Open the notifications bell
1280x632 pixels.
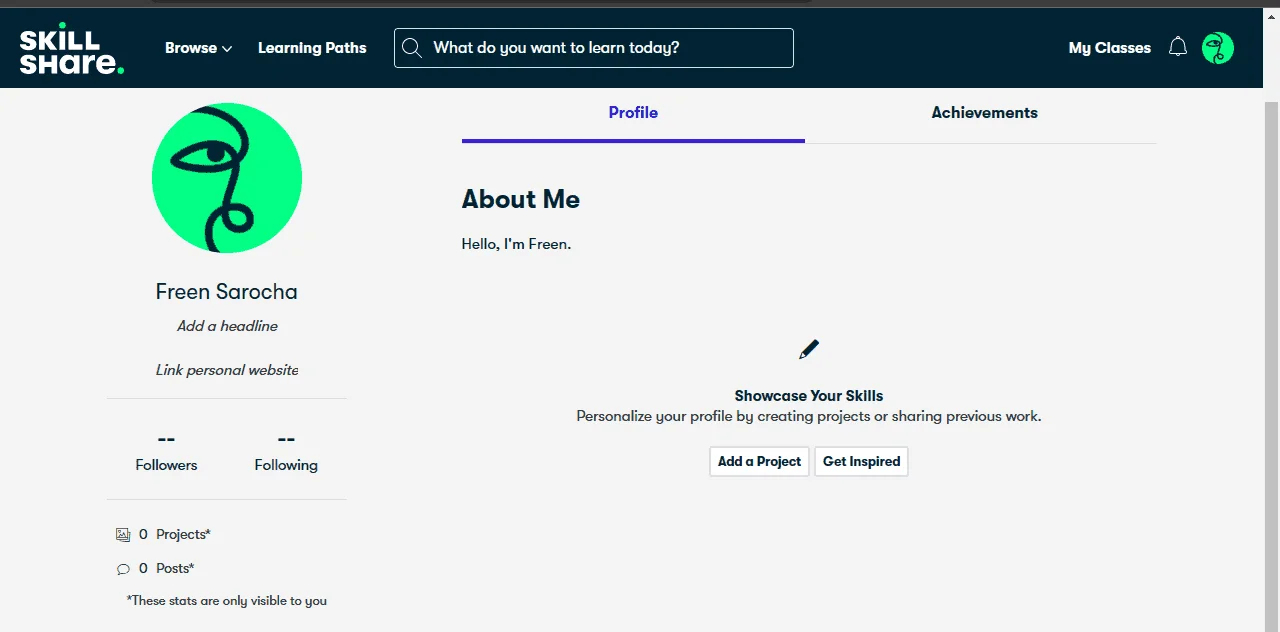[x=1178, y=47]
